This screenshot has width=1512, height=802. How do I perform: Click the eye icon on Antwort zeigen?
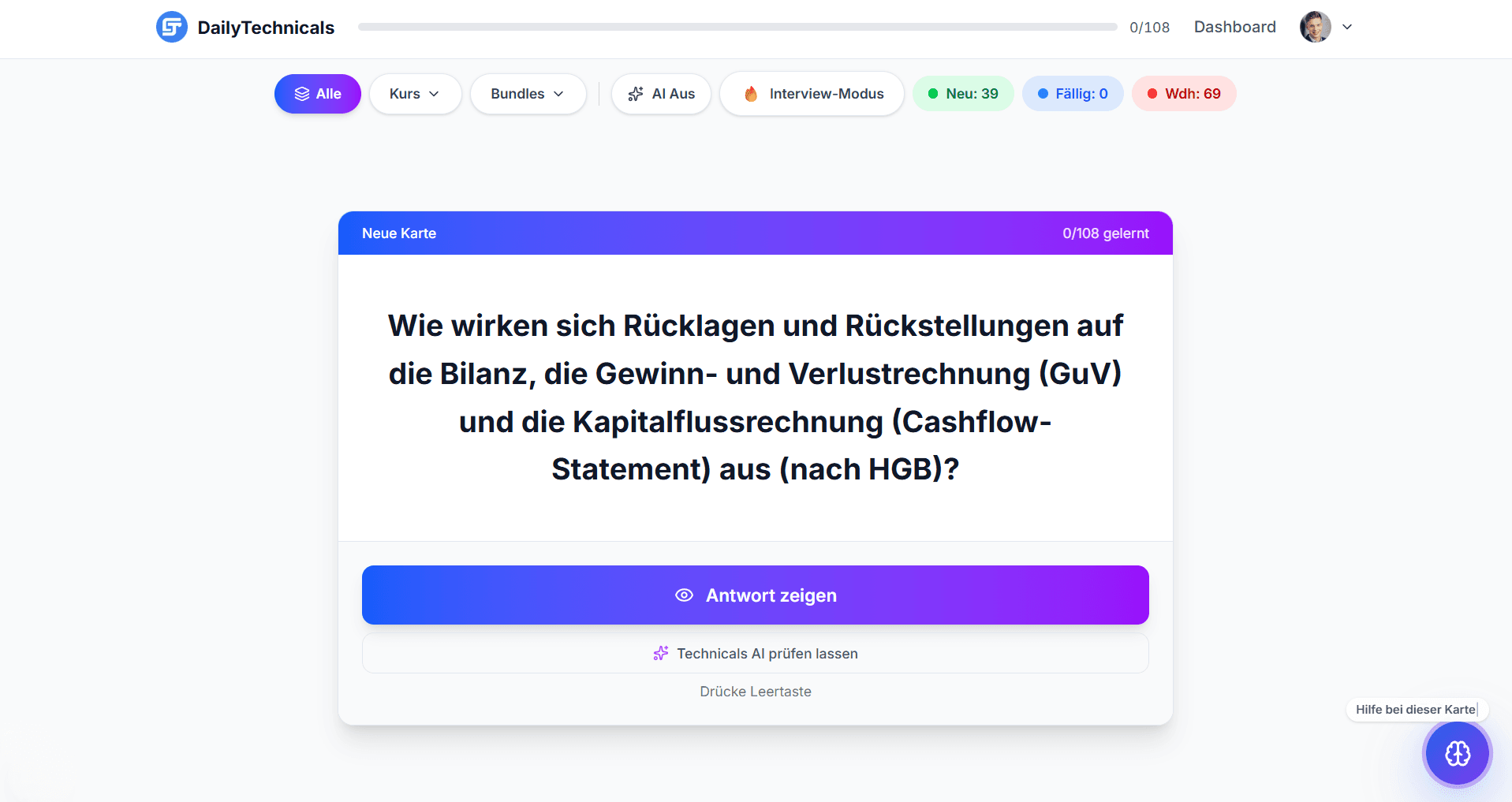point(684,595)
